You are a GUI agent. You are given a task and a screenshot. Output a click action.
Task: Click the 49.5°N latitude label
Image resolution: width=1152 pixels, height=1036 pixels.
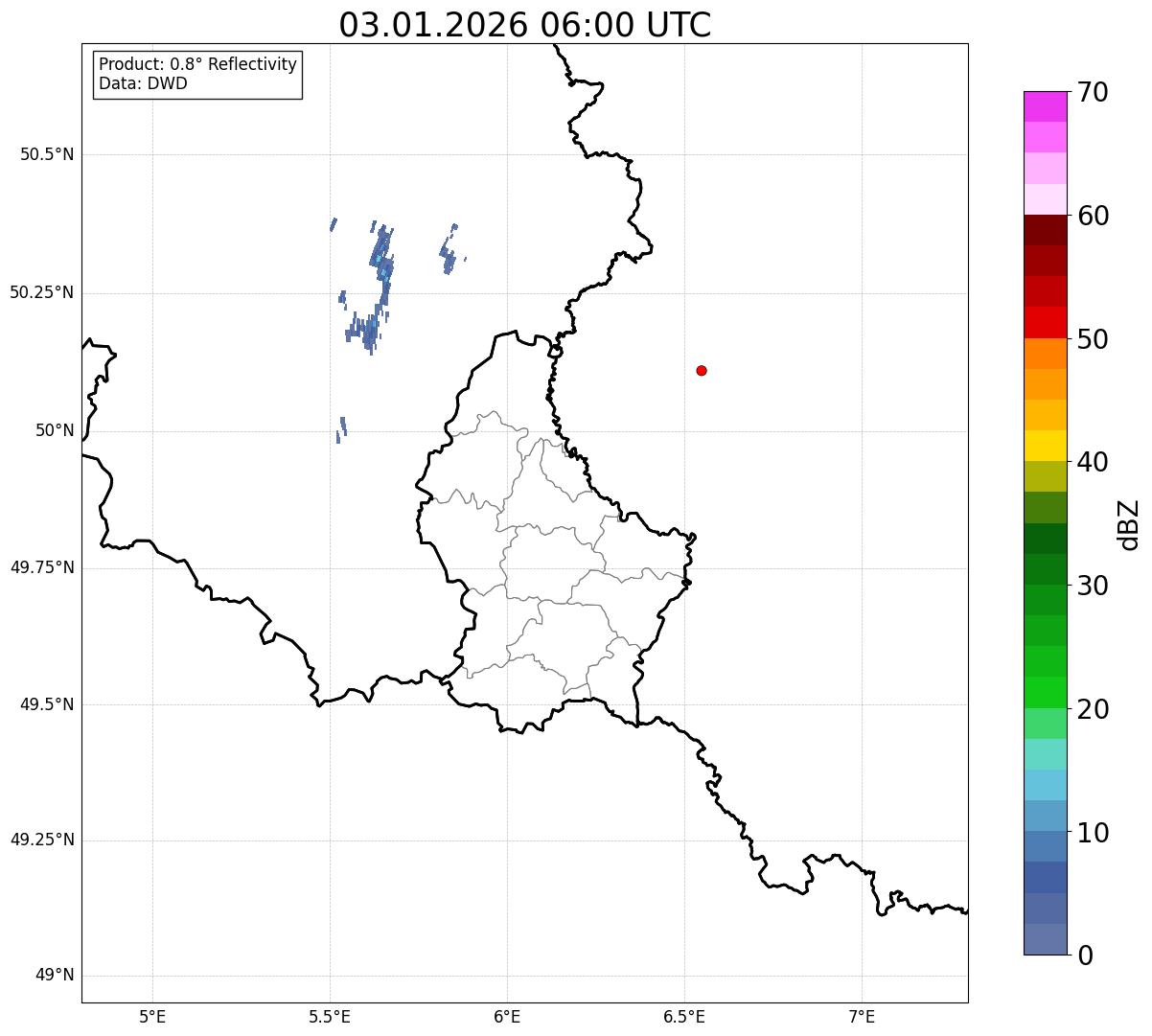47,704
